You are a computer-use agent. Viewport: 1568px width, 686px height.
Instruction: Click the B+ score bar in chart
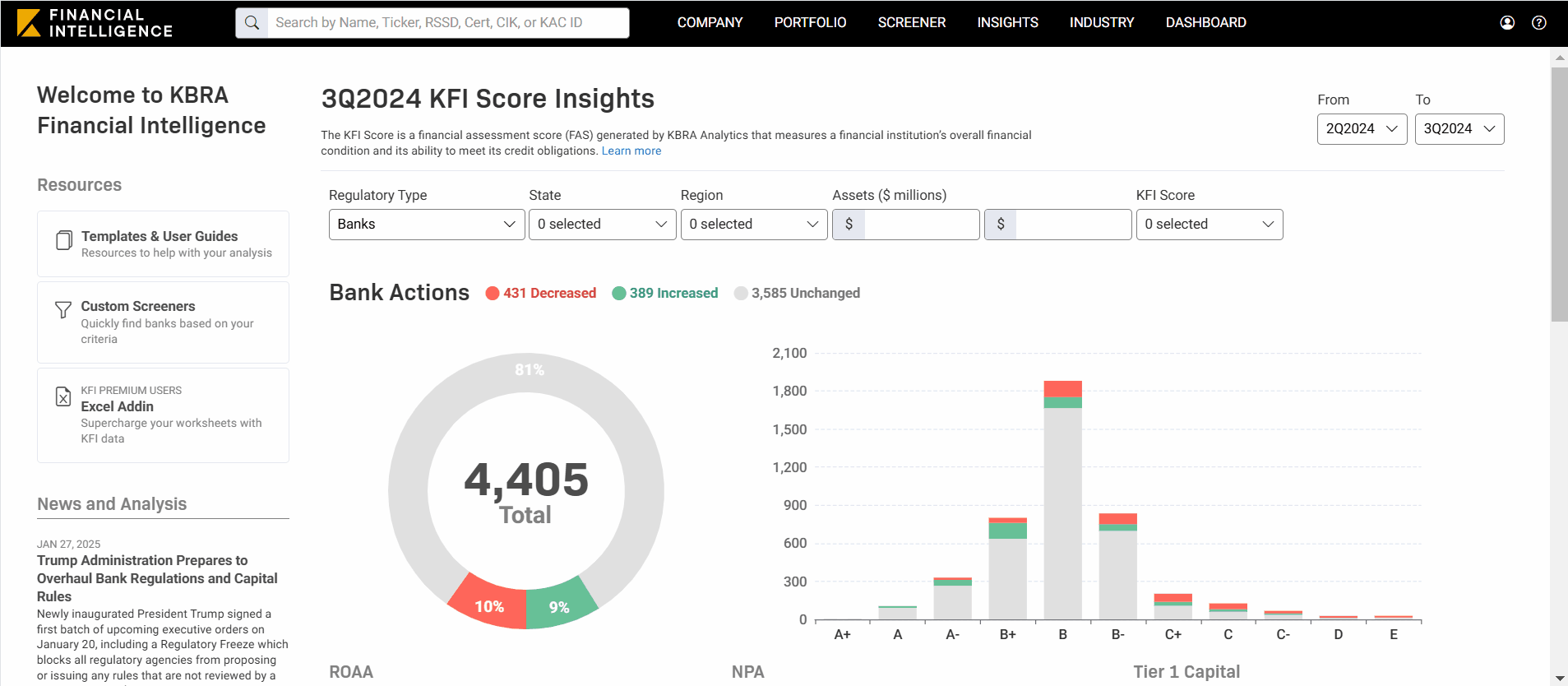(x=1007, y=568)
